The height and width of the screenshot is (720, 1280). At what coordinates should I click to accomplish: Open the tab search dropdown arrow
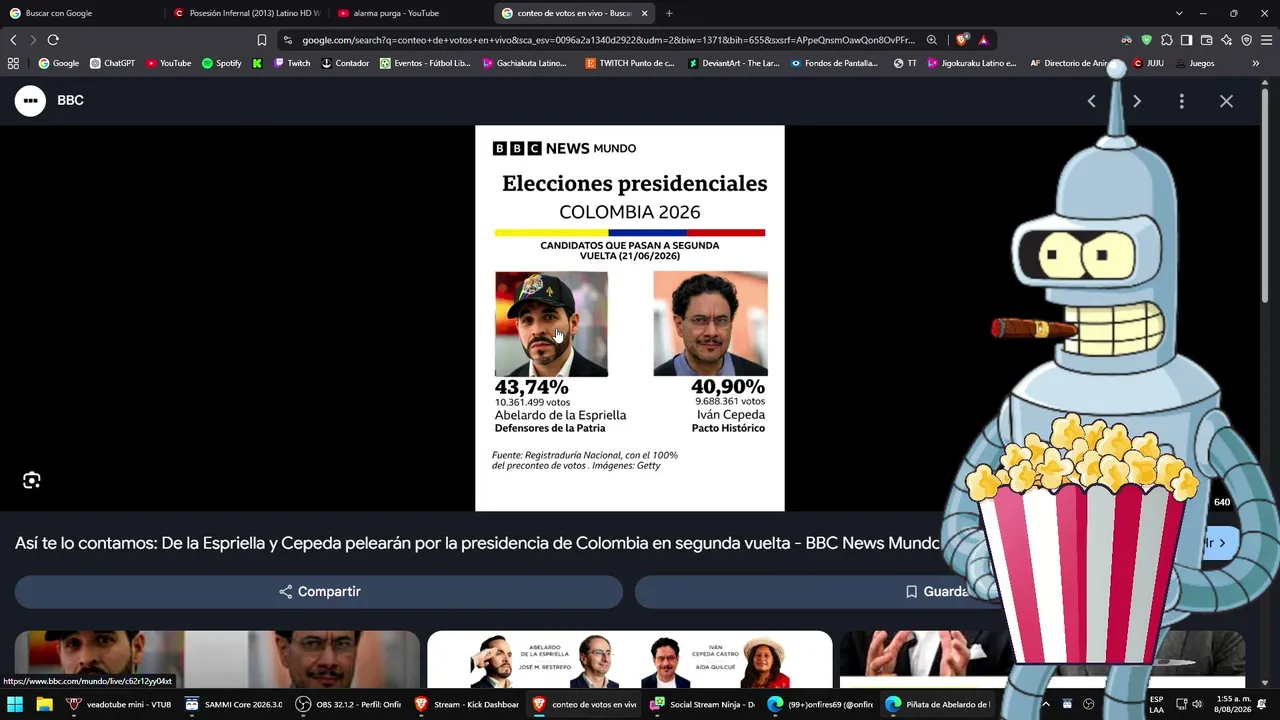pyautogui.click(x=1179, y=13)
